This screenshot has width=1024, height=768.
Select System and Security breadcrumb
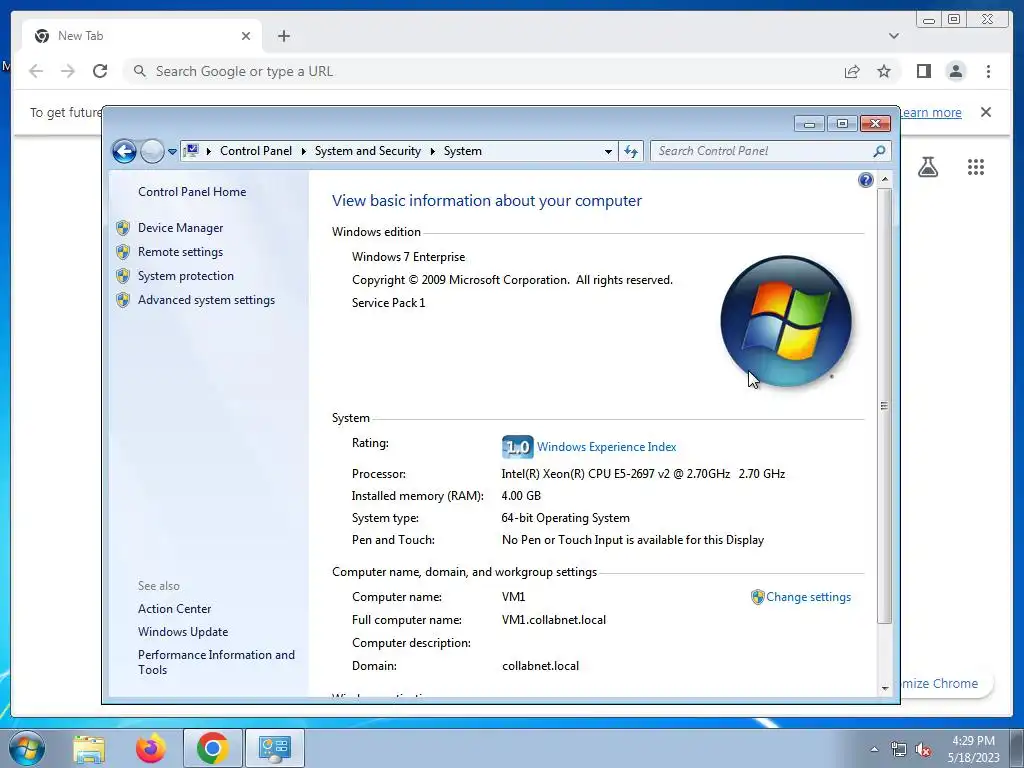(368, 151)
